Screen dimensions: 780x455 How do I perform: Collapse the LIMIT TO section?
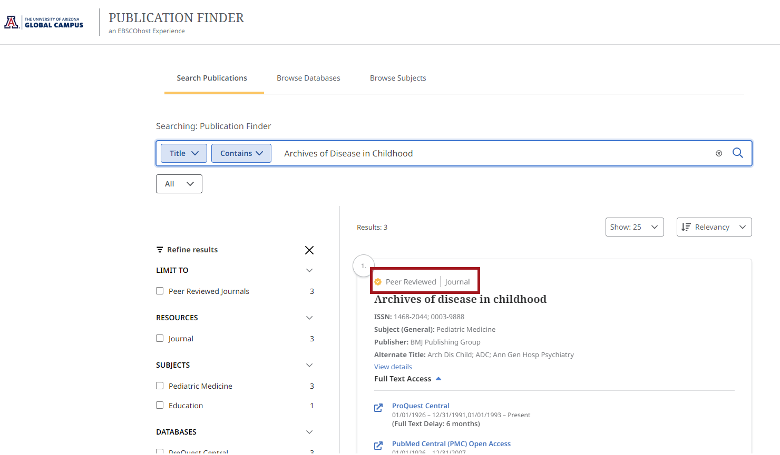(x=309, y=271)
